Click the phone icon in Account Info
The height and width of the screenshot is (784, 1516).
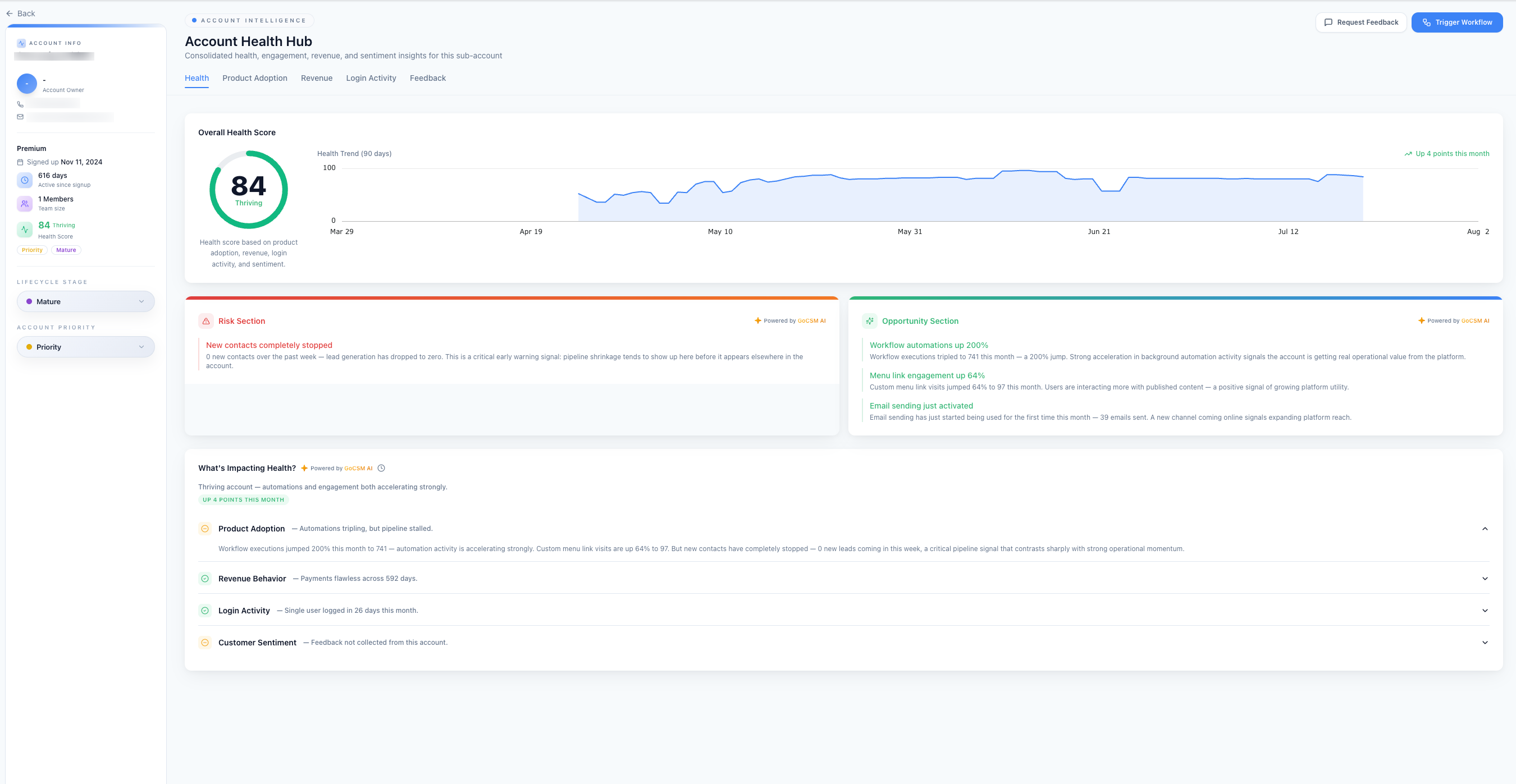[x=20, y=104]
